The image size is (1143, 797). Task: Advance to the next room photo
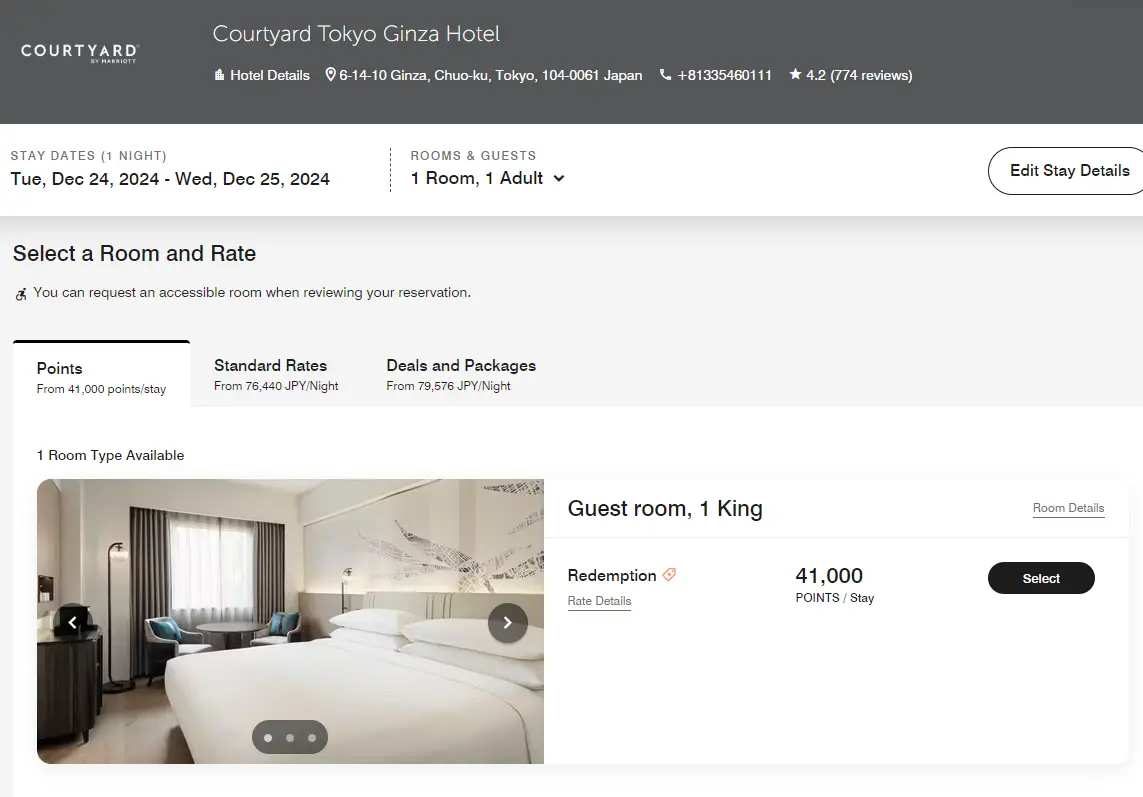tap(507, 623)
